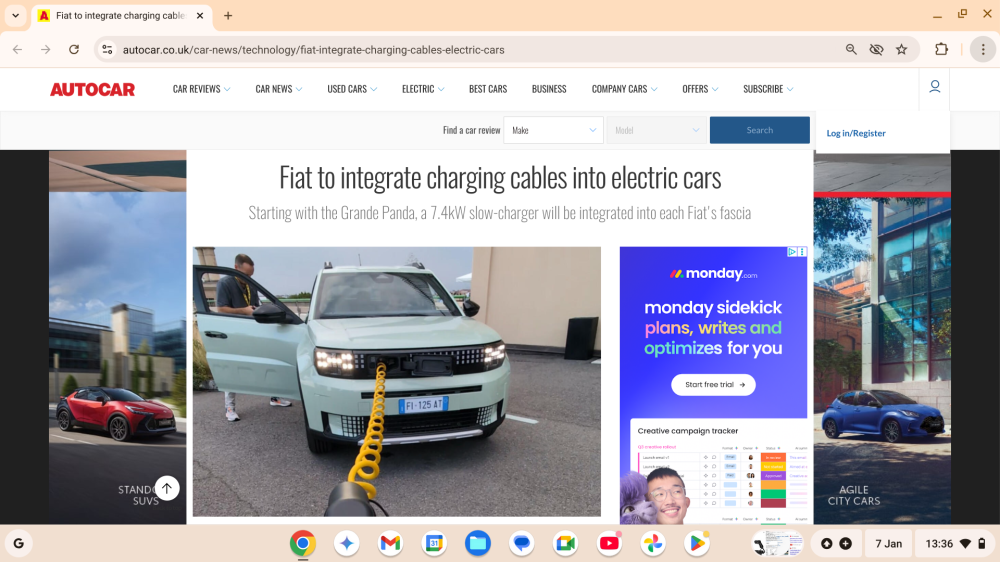Close the Fiat article tab
Image resolution: width=1000 pixels, height=562 pixels.
200,15
